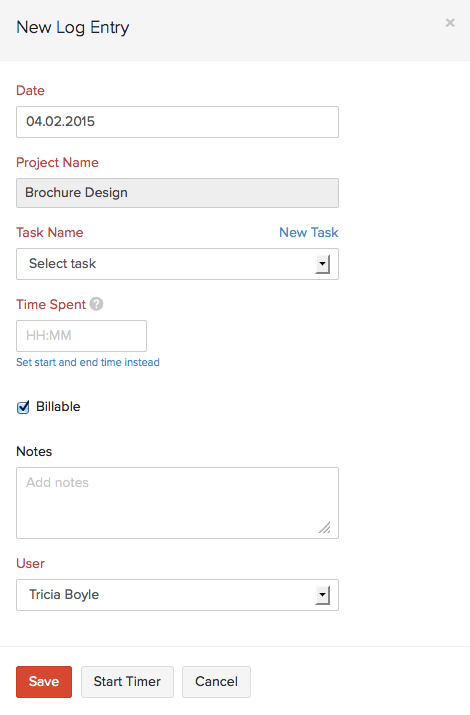Image resolution: width=470 pixels, height=715 pixels.
Task: Click into the Add notes text area
Action: (x=177, y=503)
